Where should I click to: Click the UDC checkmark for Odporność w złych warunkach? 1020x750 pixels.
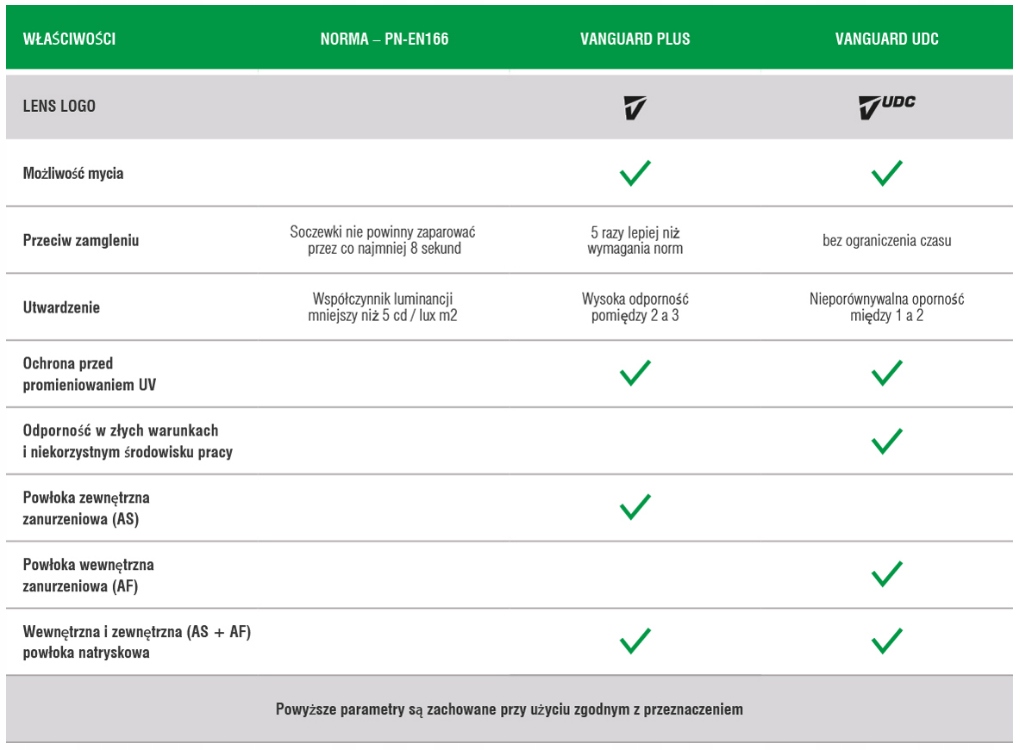tap(887, 441)
